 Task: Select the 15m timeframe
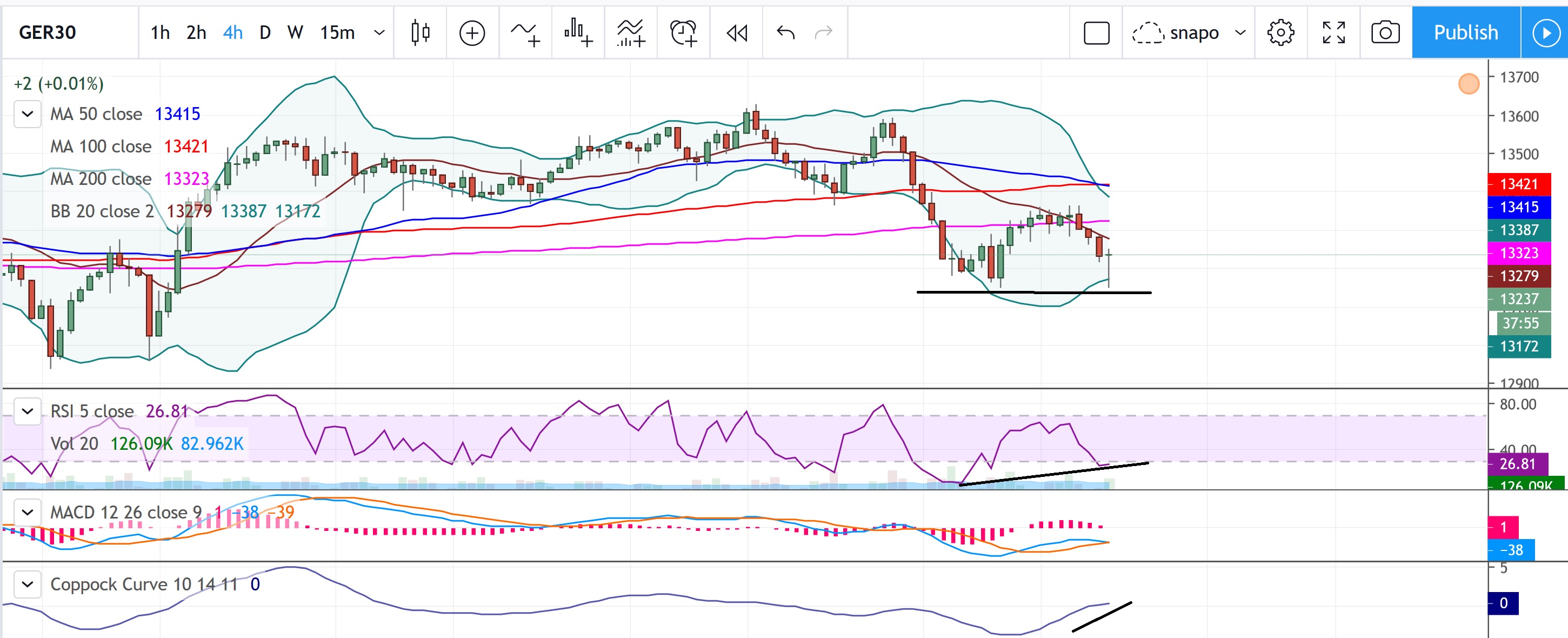[337, 32]
